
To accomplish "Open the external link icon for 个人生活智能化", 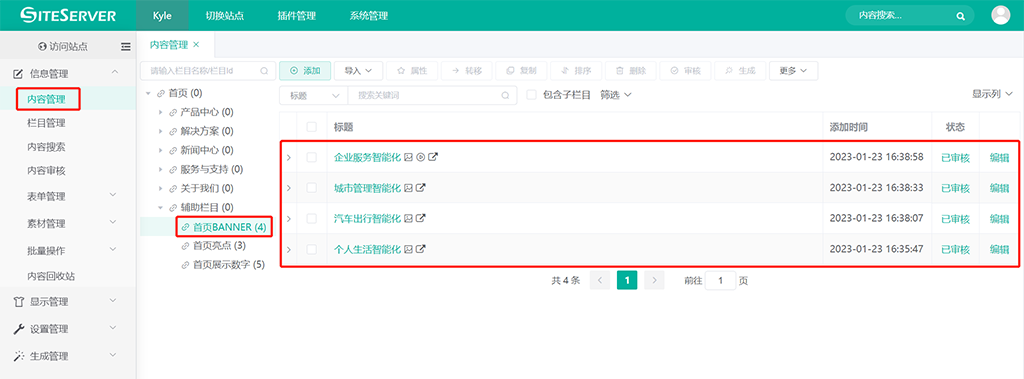I will 421,249.
